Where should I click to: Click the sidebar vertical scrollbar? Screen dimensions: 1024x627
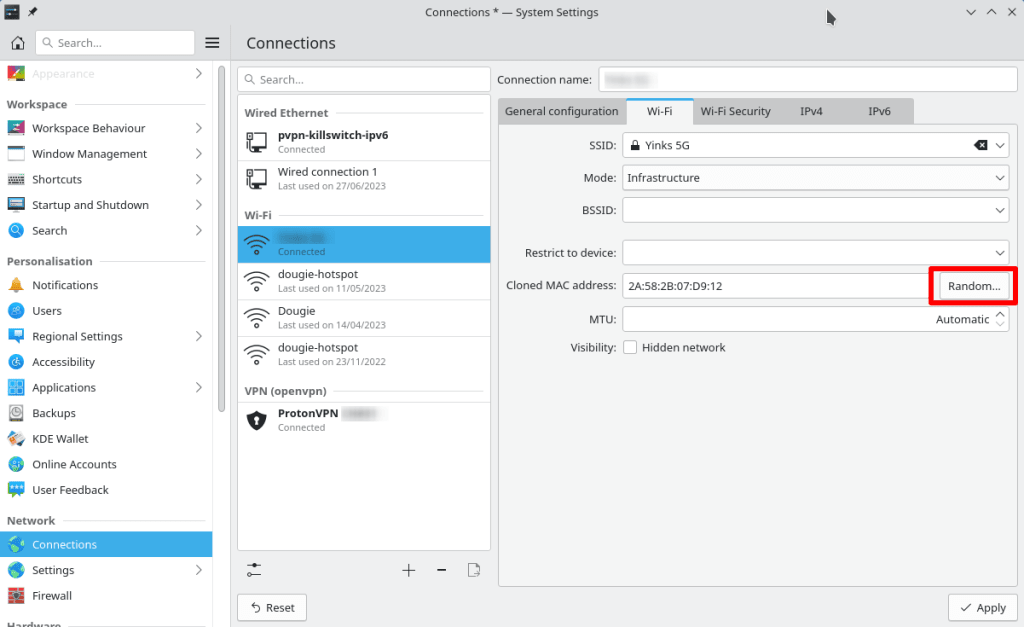(221, 238)
